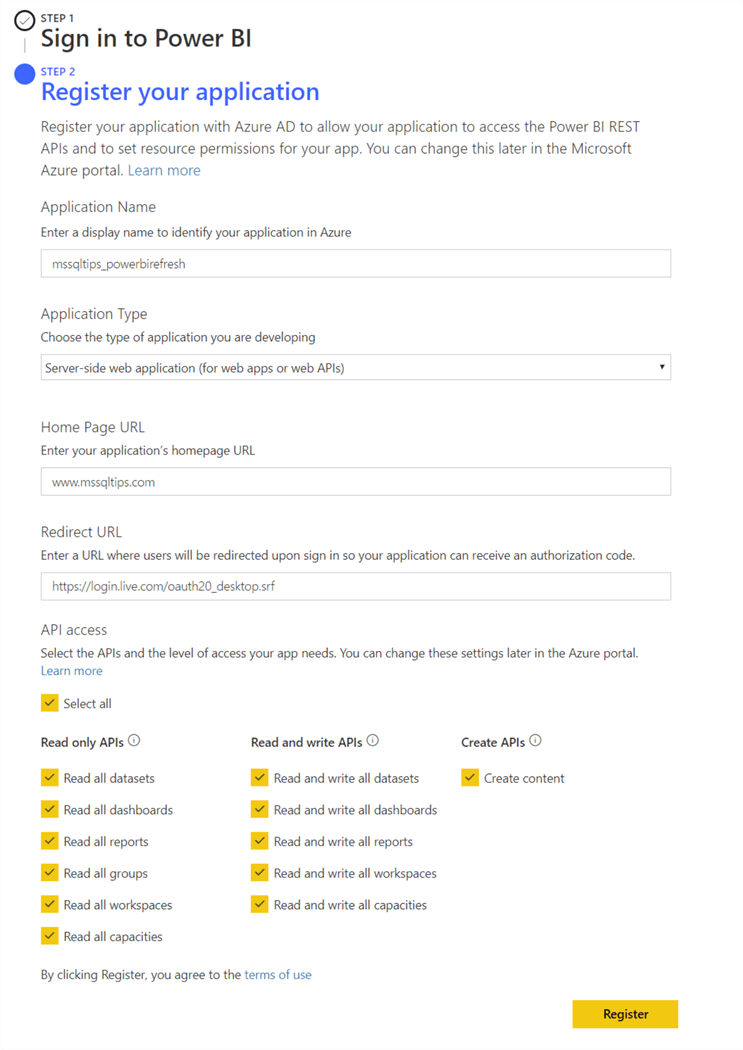Toggle the Read all datasets checkbox
Image resolution: width=743 pixels, height=1050 pixels.
coord(50,777)
